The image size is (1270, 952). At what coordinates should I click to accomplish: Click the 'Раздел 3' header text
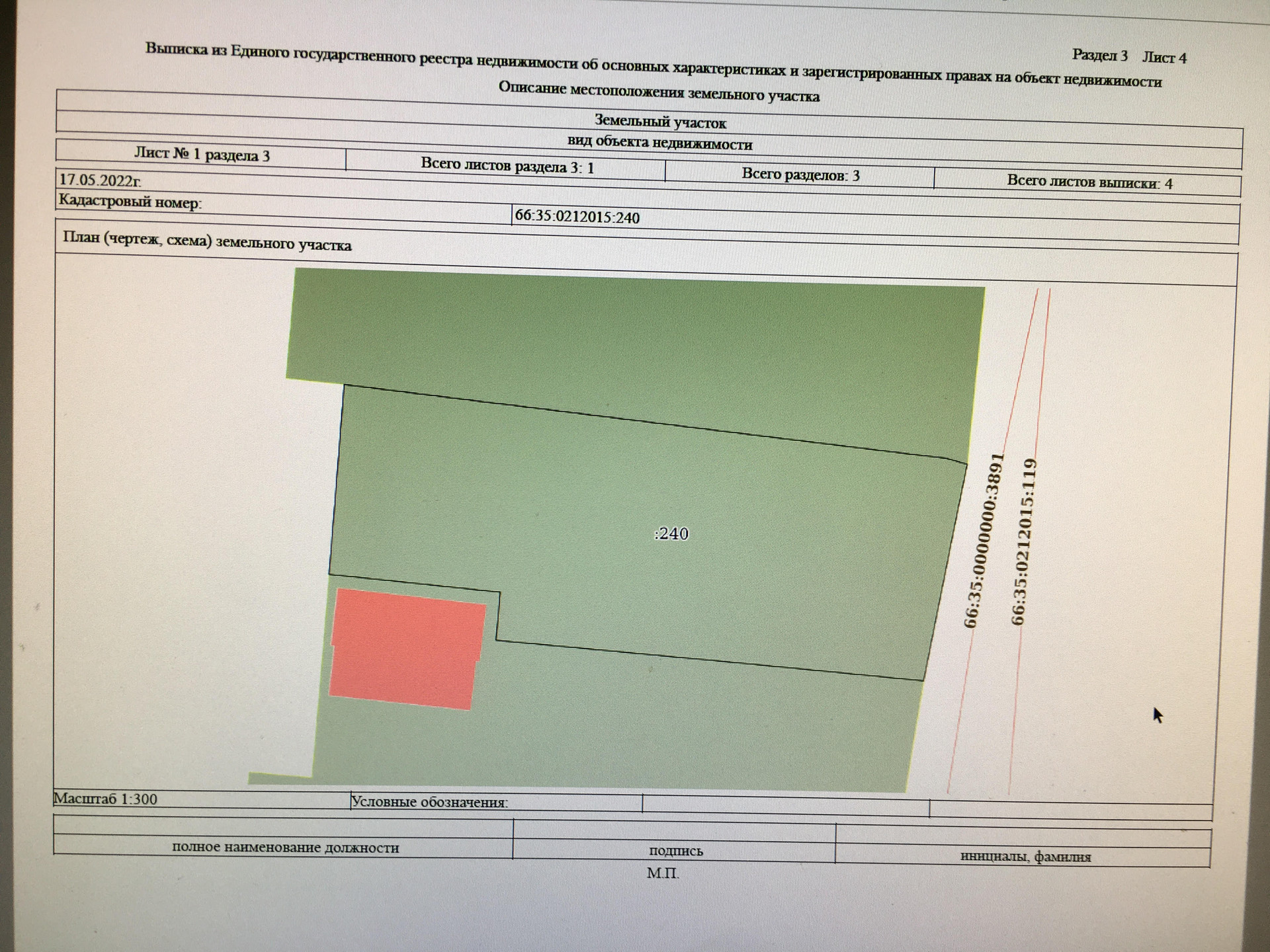coord(1099,56)
